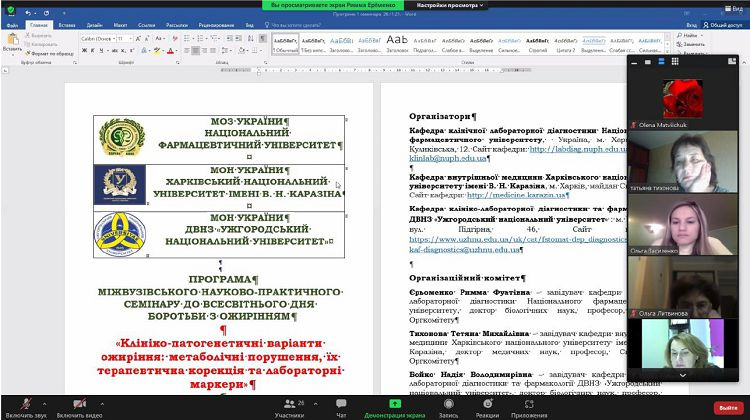This screenshot has width=750, height=420.
Task: Click the multilevel list icon
Action: 215,38
